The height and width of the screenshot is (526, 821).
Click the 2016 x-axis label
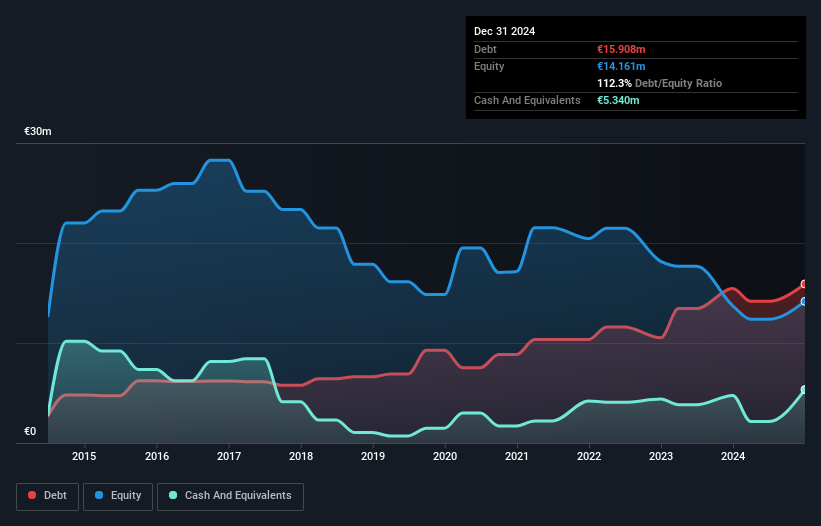click(157, 456)
